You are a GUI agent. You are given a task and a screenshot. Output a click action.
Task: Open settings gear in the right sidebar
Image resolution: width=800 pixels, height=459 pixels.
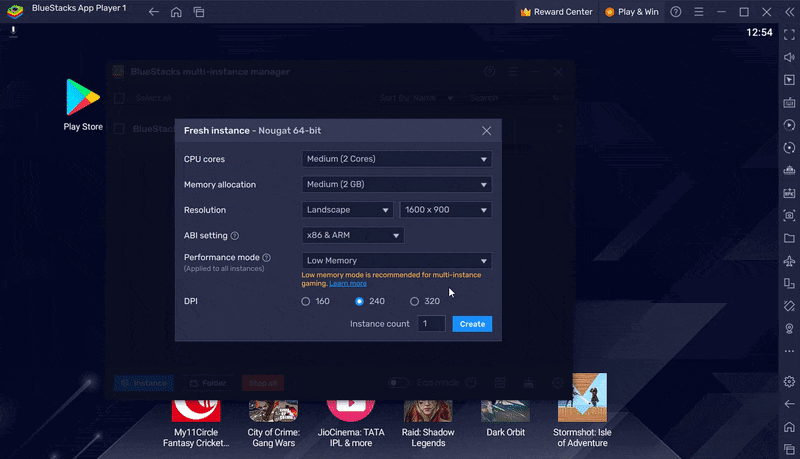coord(789,381)
